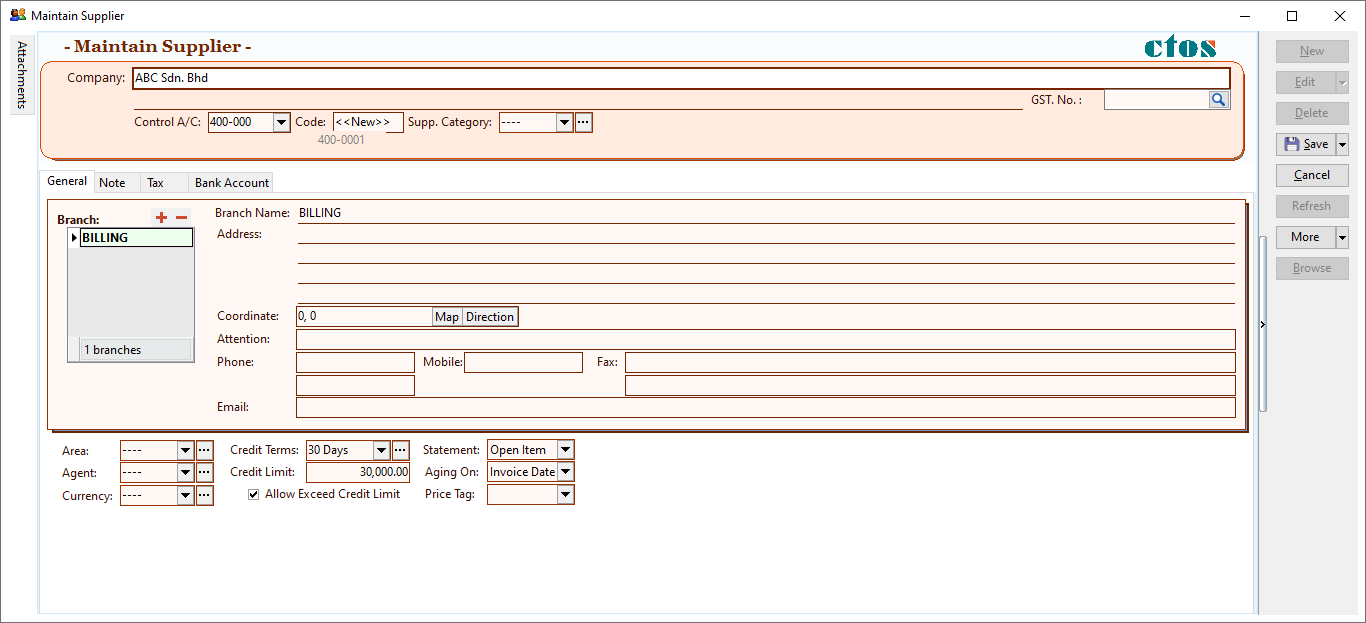The image size is (1366, 623).
Task: Select the BILLING branch in list
Action: (x=136, y=238)
